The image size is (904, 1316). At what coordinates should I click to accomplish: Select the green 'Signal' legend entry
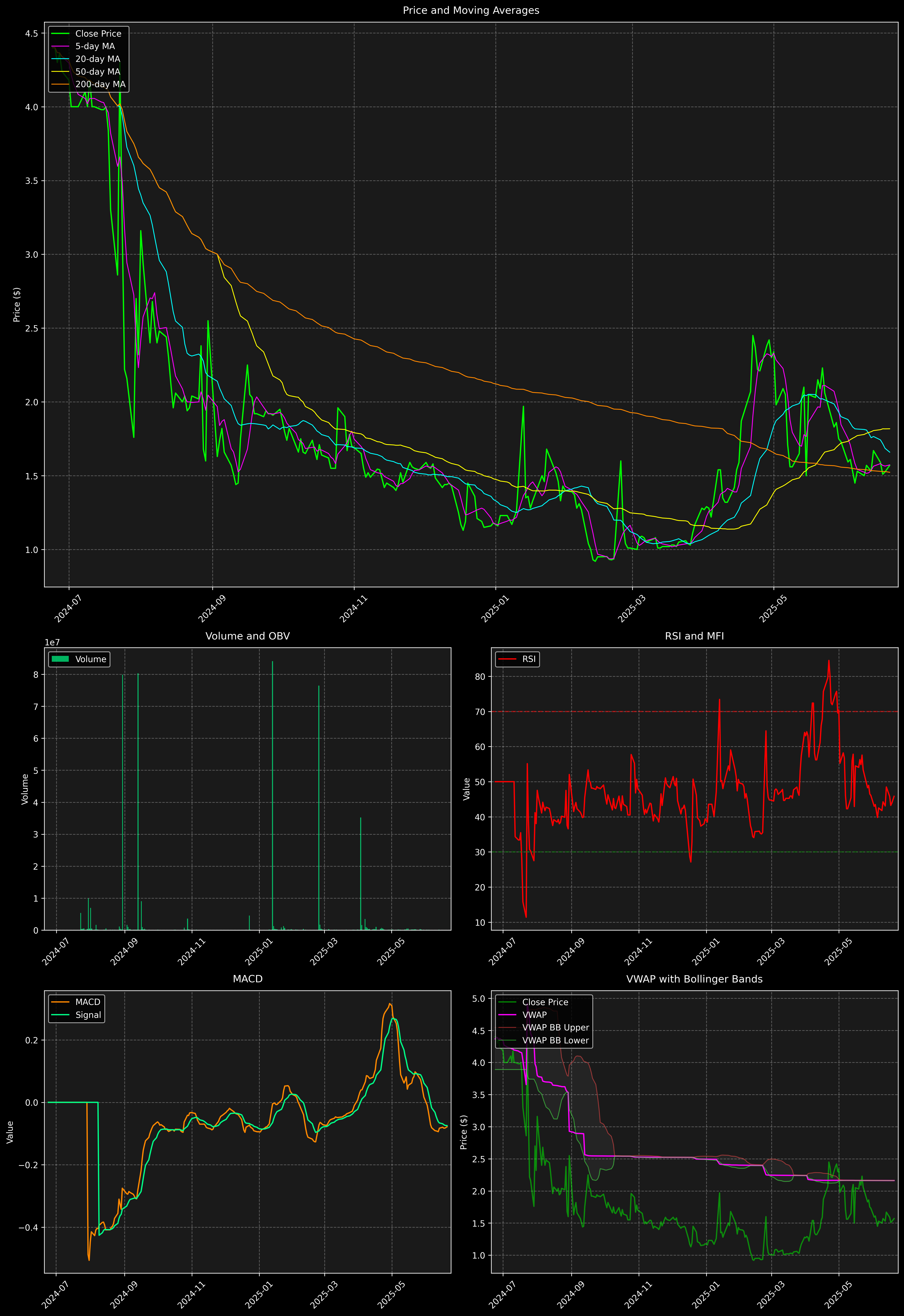point(76,1015)
